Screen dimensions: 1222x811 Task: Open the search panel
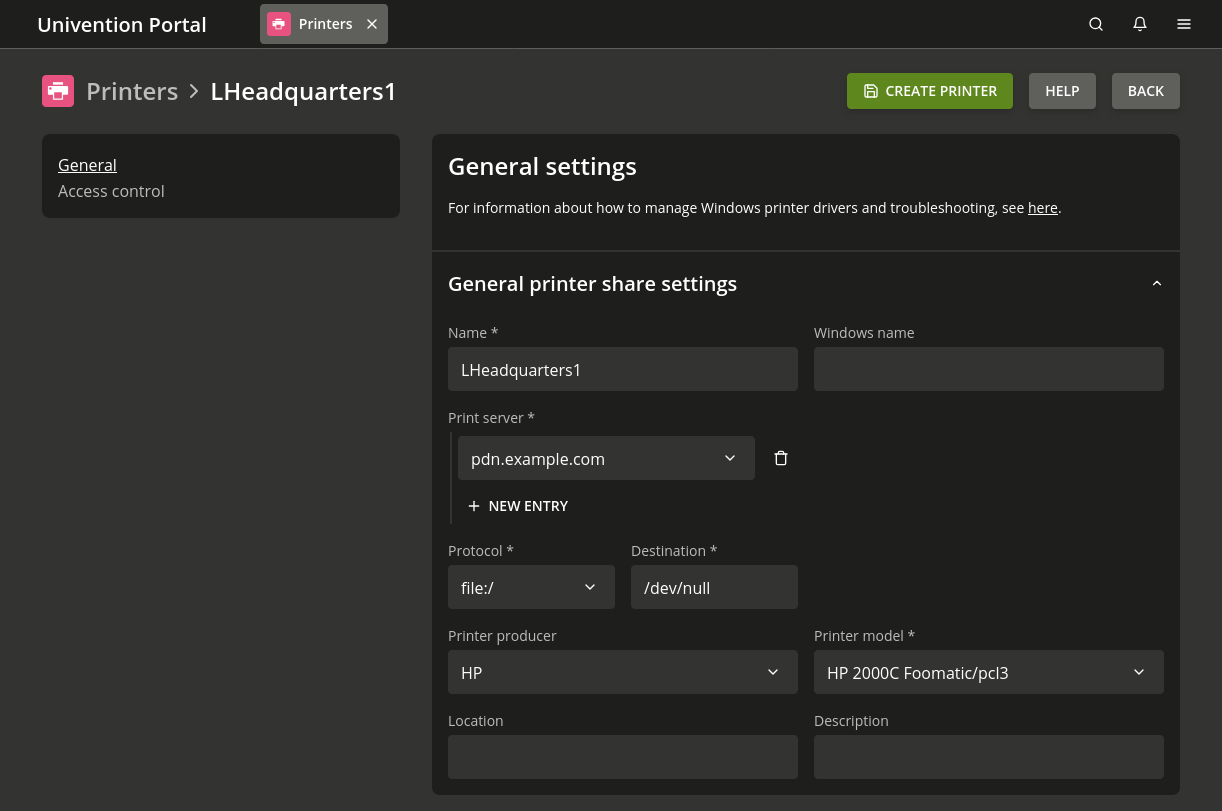(x=1096, y=24)
